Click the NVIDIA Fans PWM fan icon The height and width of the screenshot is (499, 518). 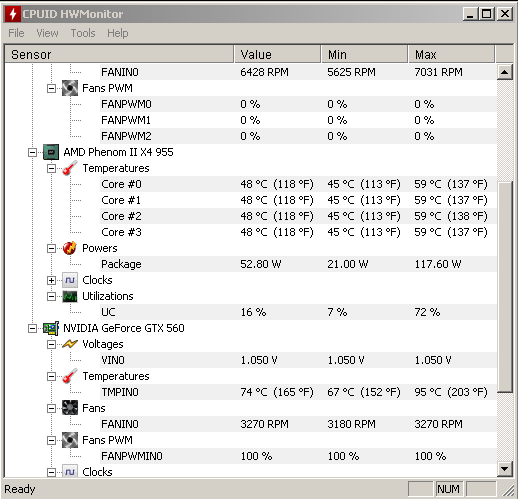click(x=70, y=440)
